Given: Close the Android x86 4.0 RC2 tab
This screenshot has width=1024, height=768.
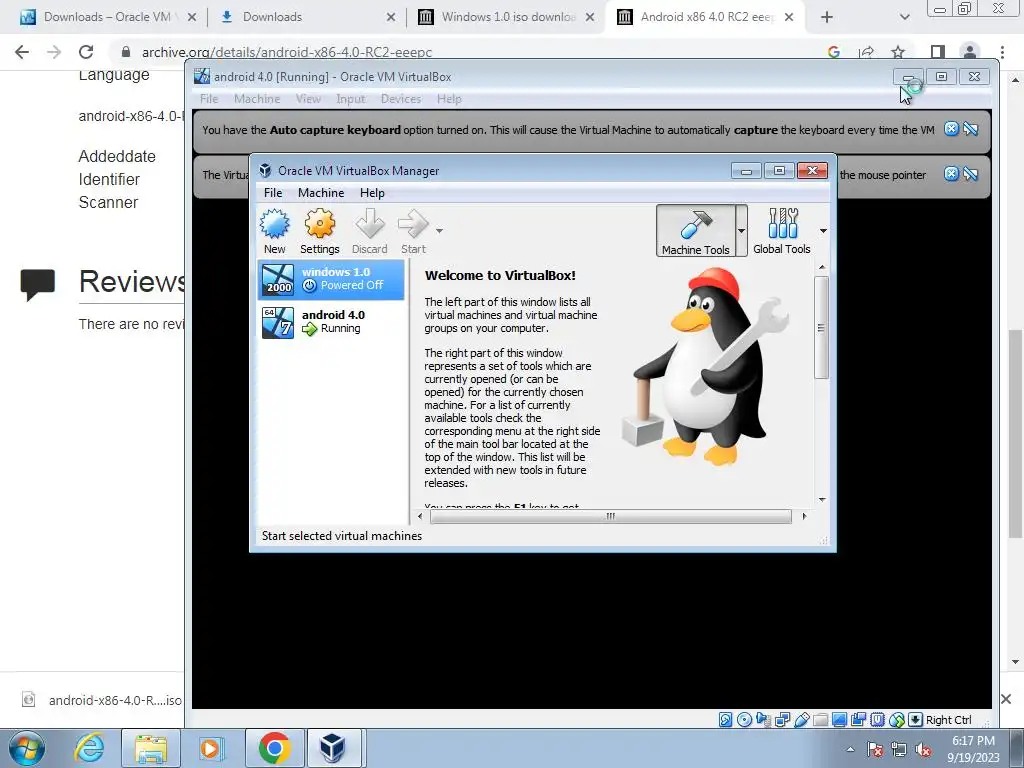Looking at the screenshot, I should (789, 17).
